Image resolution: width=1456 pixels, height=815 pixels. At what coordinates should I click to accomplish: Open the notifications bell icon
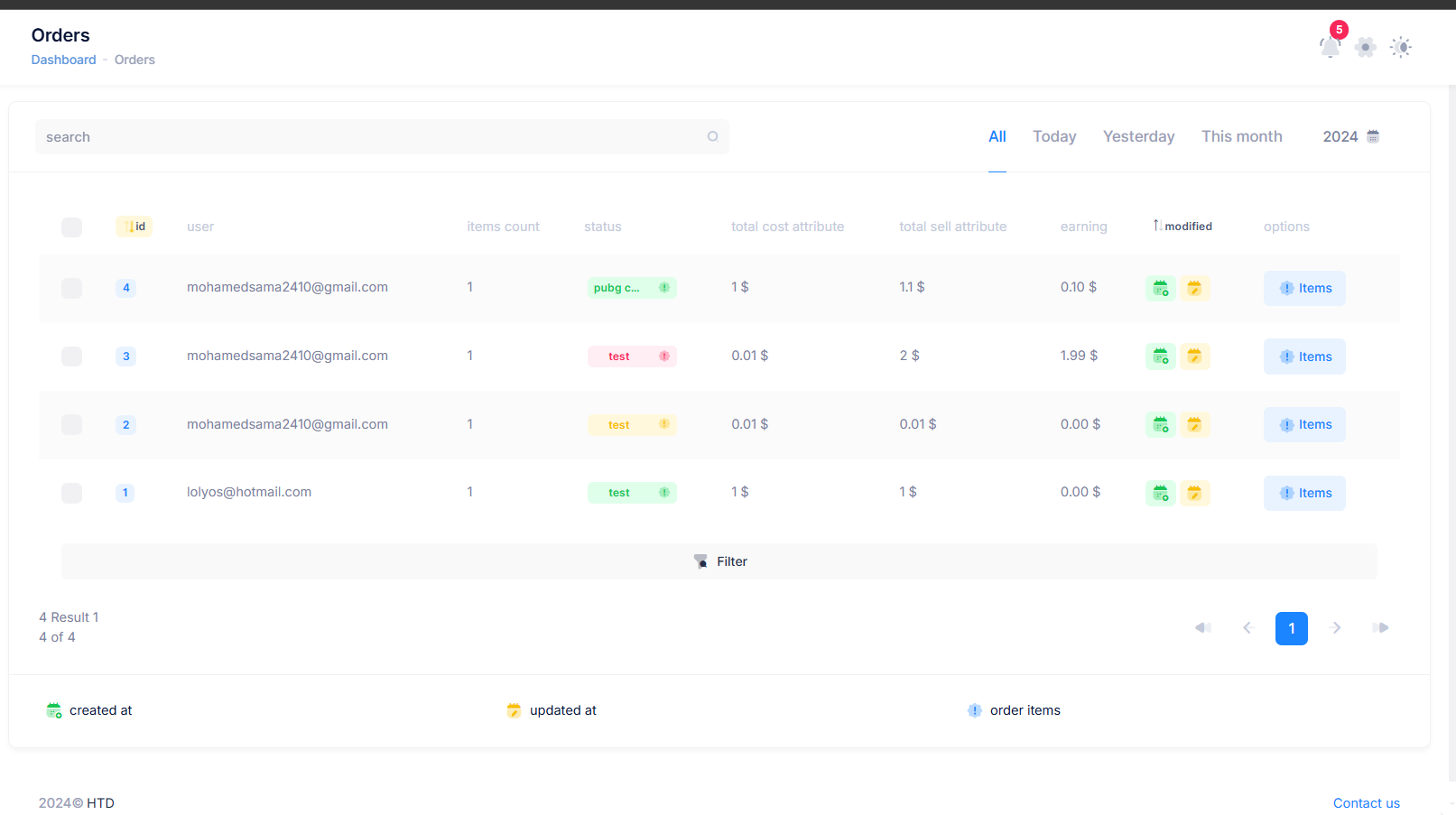click(x=1330, y=47)
